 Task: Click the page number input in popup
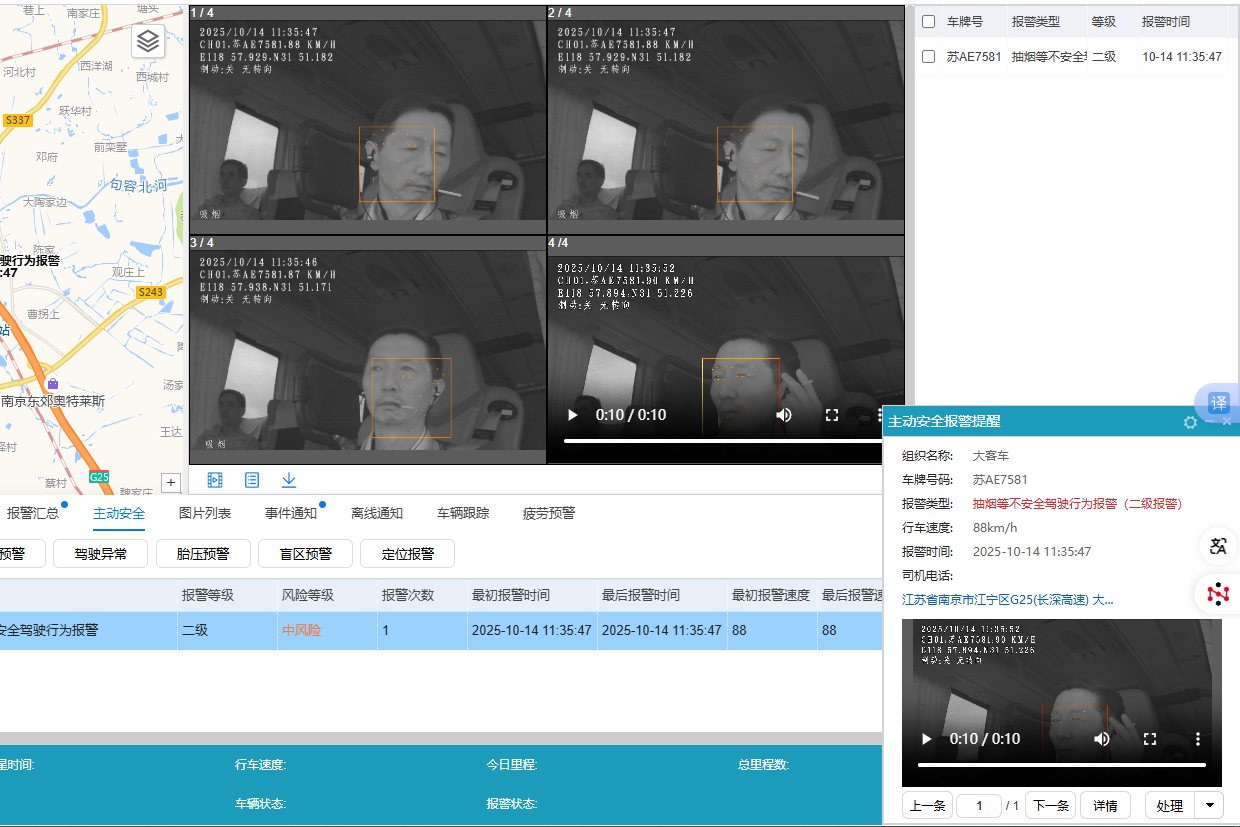click(979, 805)
